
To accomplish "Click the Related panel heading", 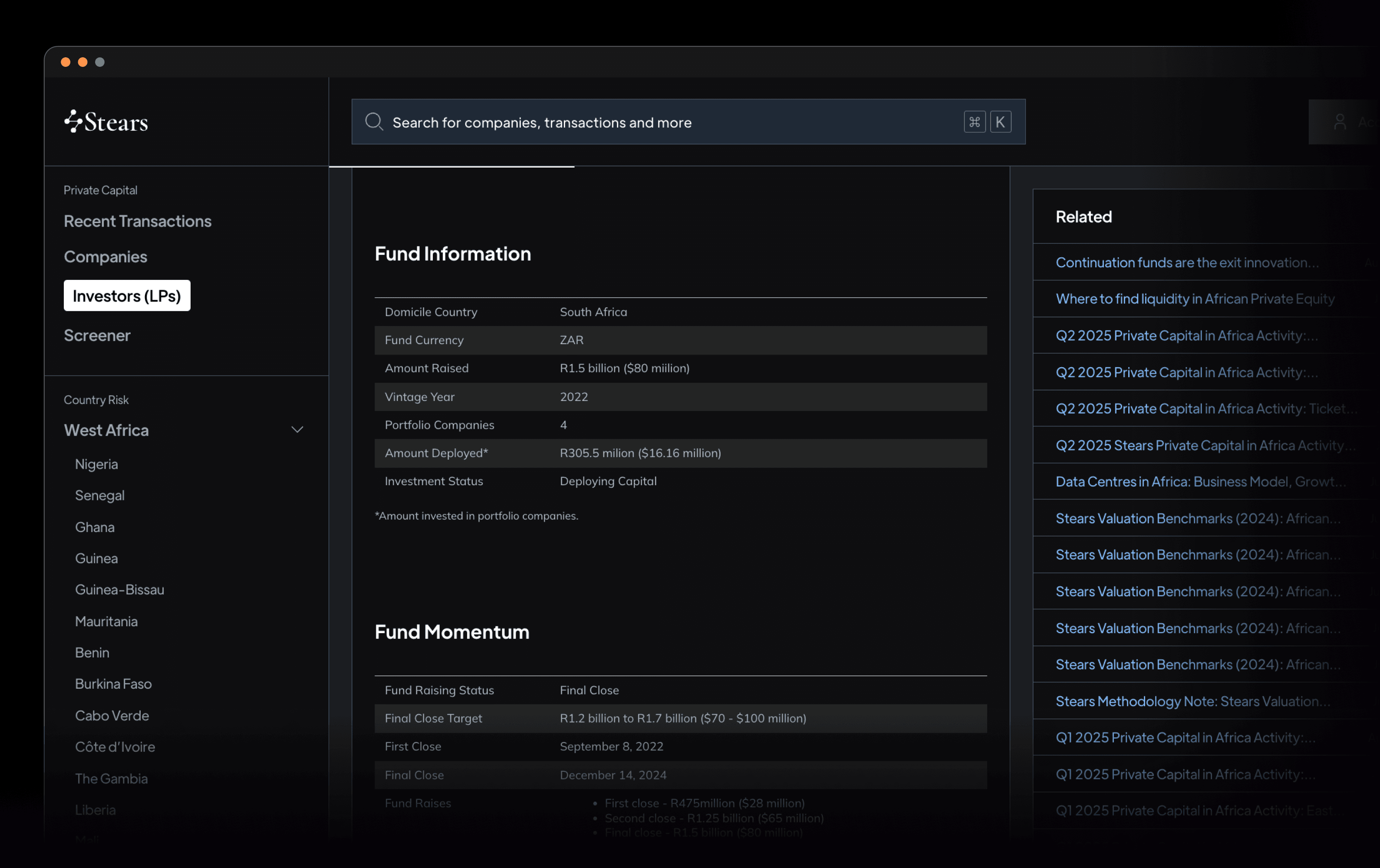I will [x=1083, y=217].
